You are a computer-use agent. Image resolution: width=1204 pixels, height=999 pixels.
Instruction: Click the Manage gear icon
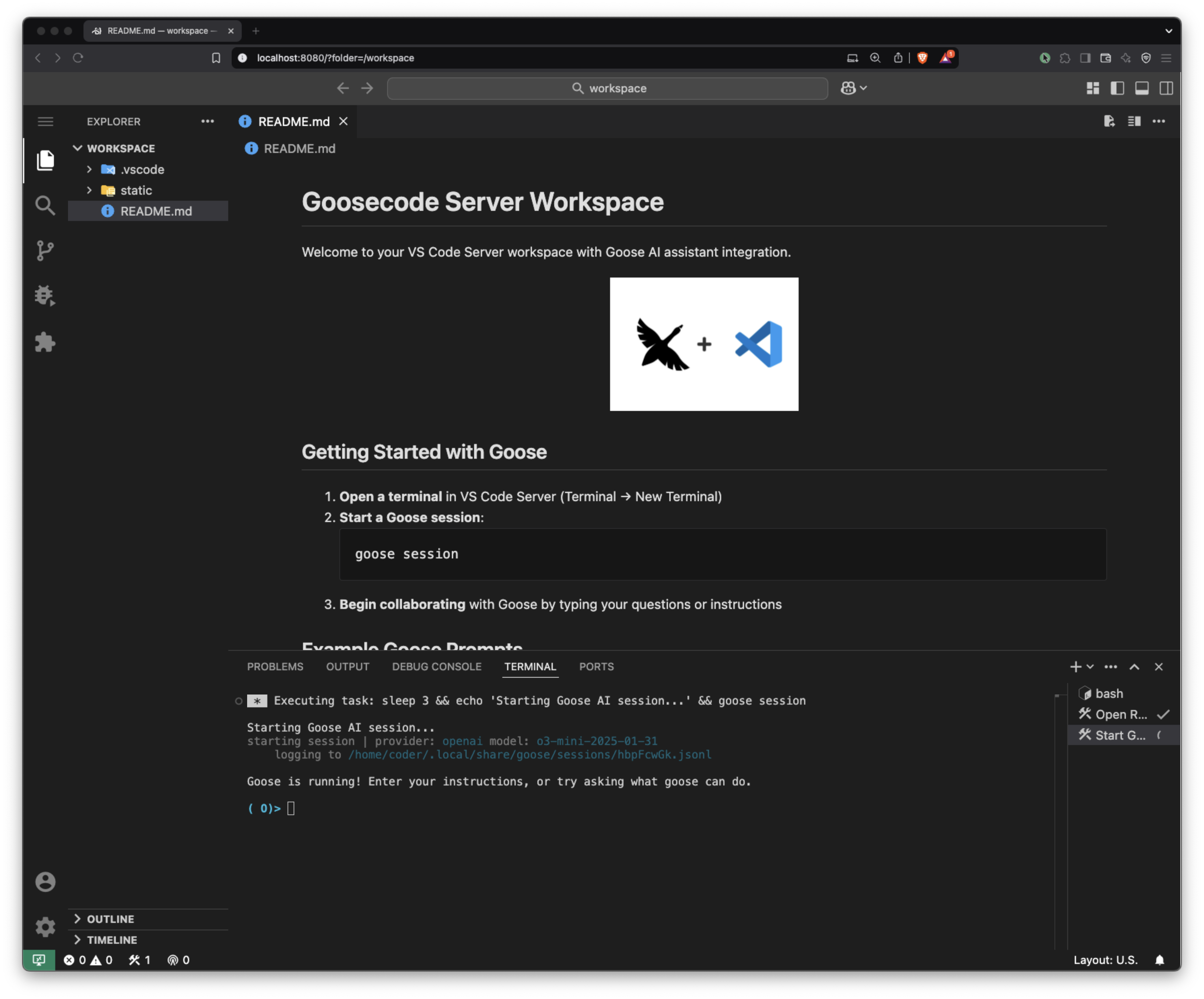click(x=45, y=927)
